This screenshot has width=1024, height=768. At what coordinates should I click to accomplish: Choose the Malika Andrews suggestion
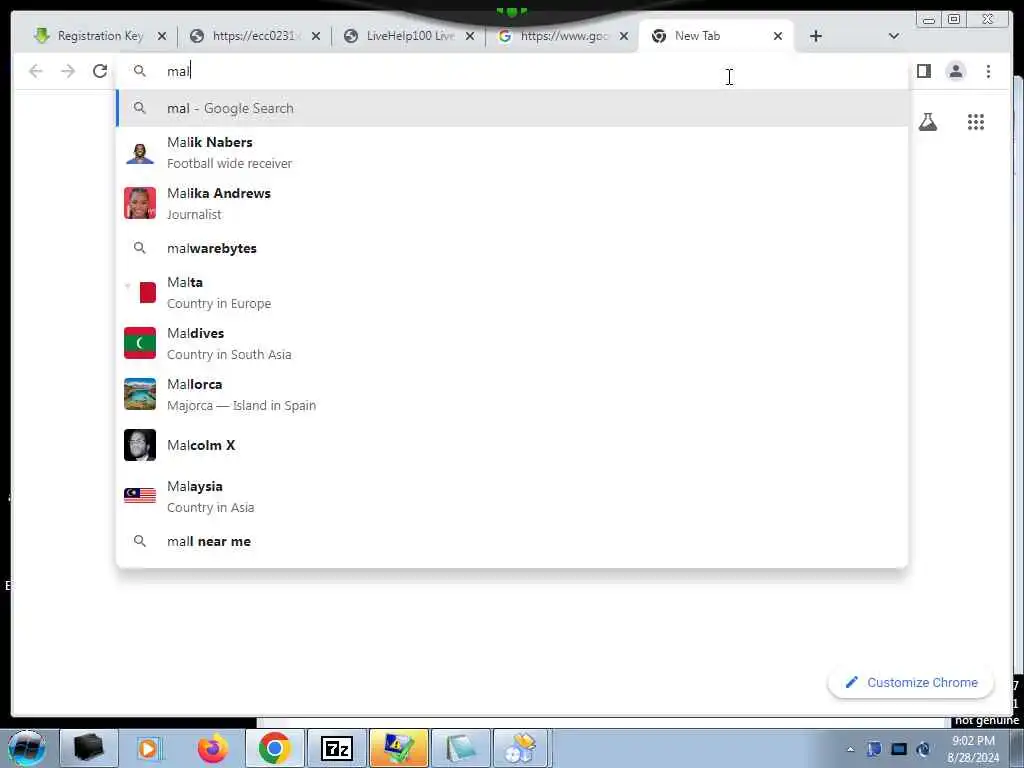[512, 204]
